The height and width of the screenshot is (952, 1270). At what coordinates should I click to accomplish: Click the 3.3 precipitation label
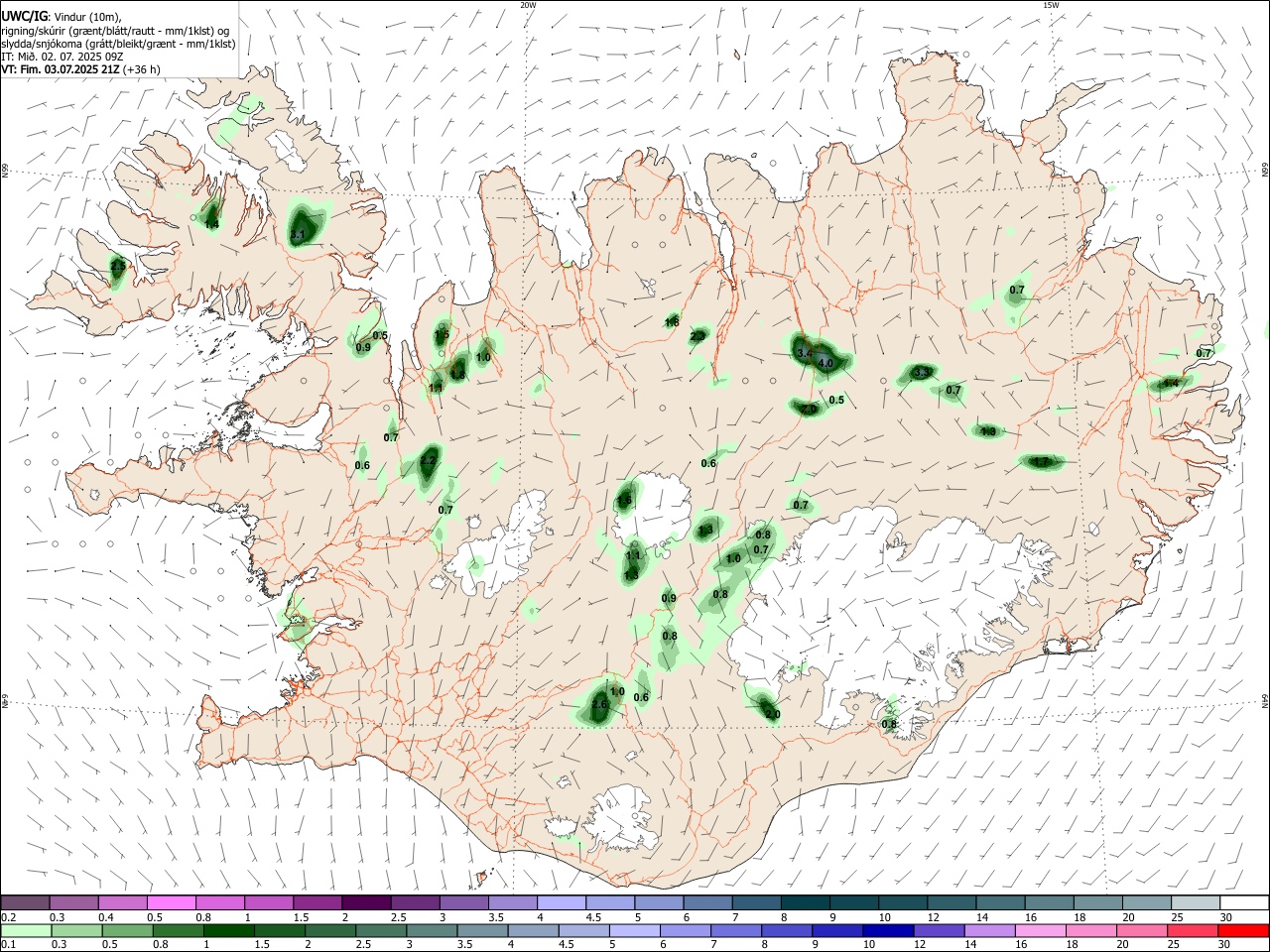click(922, 373)
